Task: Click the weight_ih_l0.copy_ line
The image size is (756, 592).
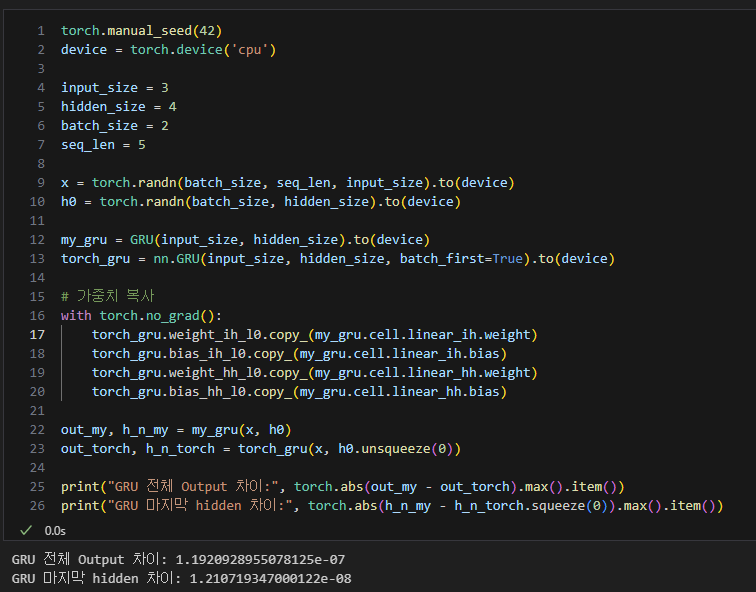Action: (314, 335)
